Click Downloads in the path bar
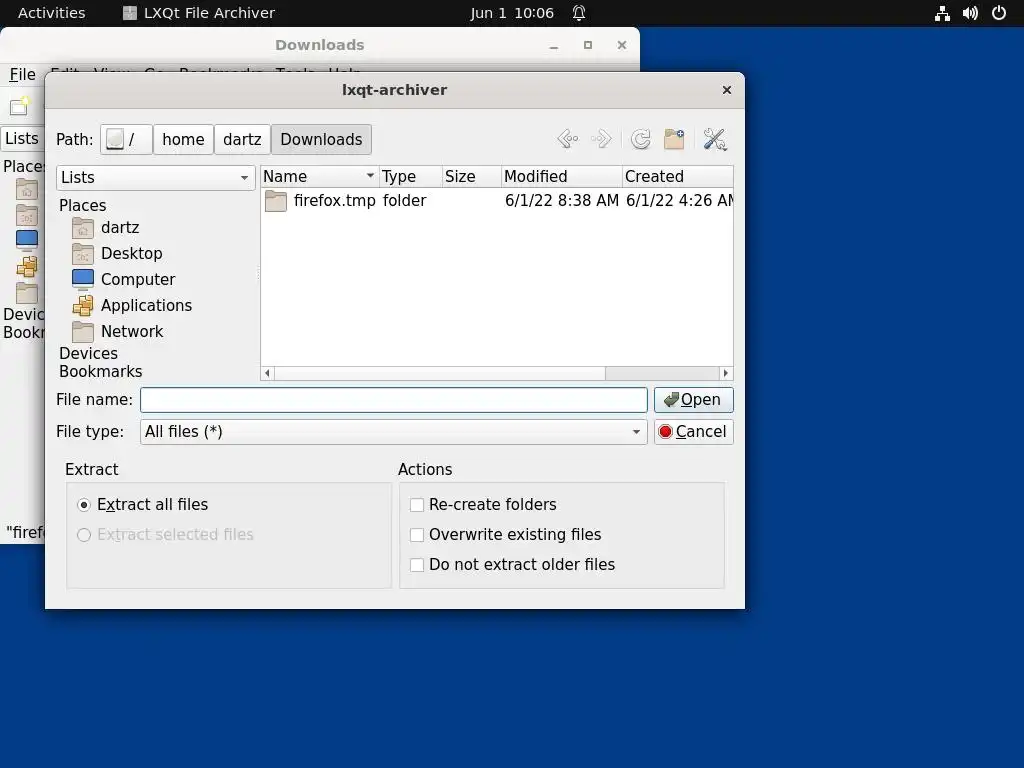This screenshot has height=768, width=1024. pyautogui.click(x=321, y=139)
